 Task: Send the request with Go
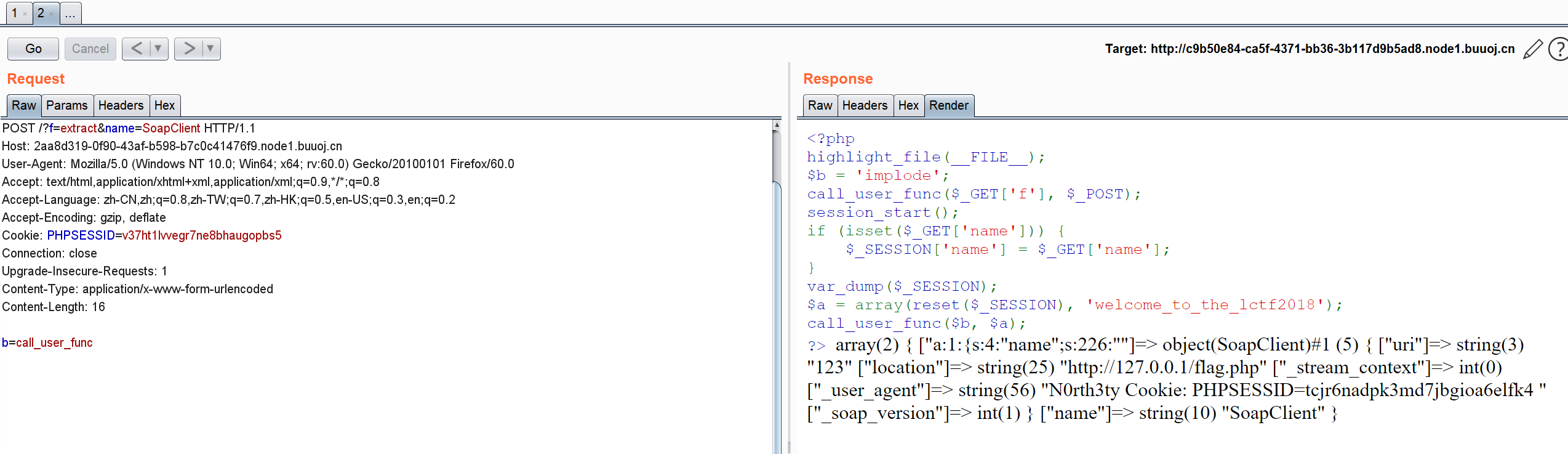(x=33, y=49)
